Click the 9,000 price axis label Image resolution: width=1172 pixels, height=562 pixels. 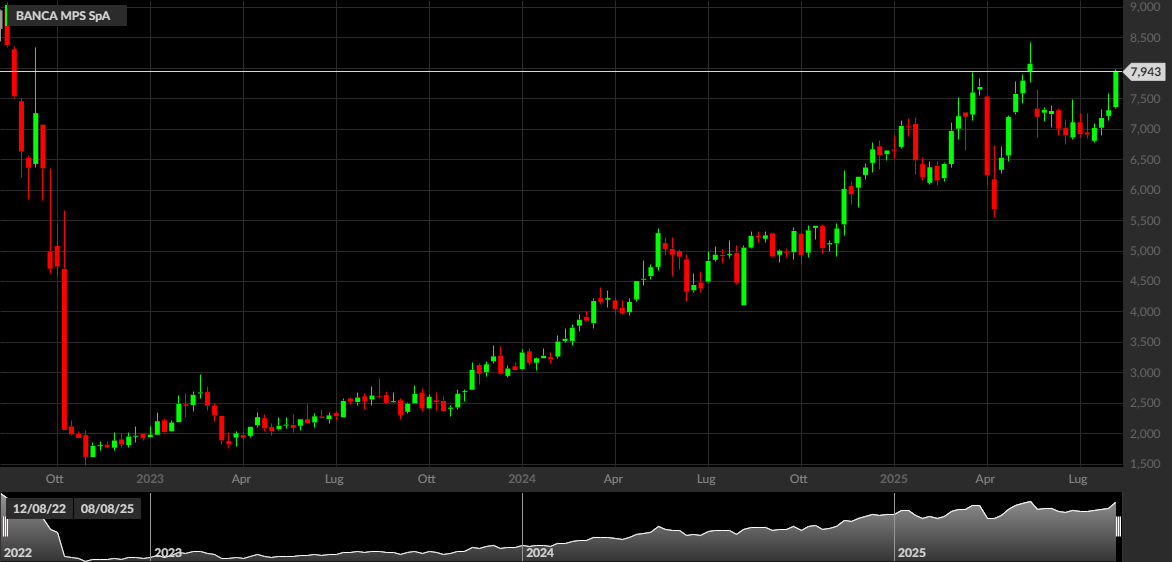(1144, 7)
